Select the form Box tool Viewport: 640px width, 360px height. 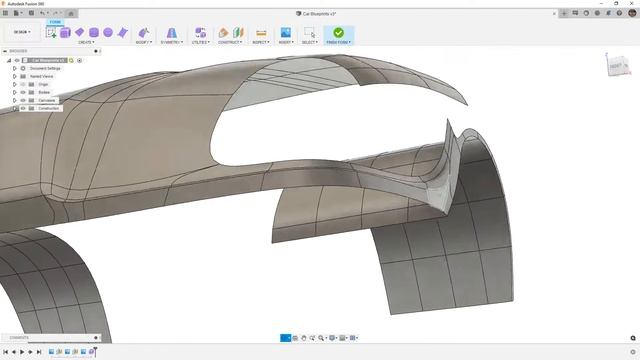click(65, 33)
